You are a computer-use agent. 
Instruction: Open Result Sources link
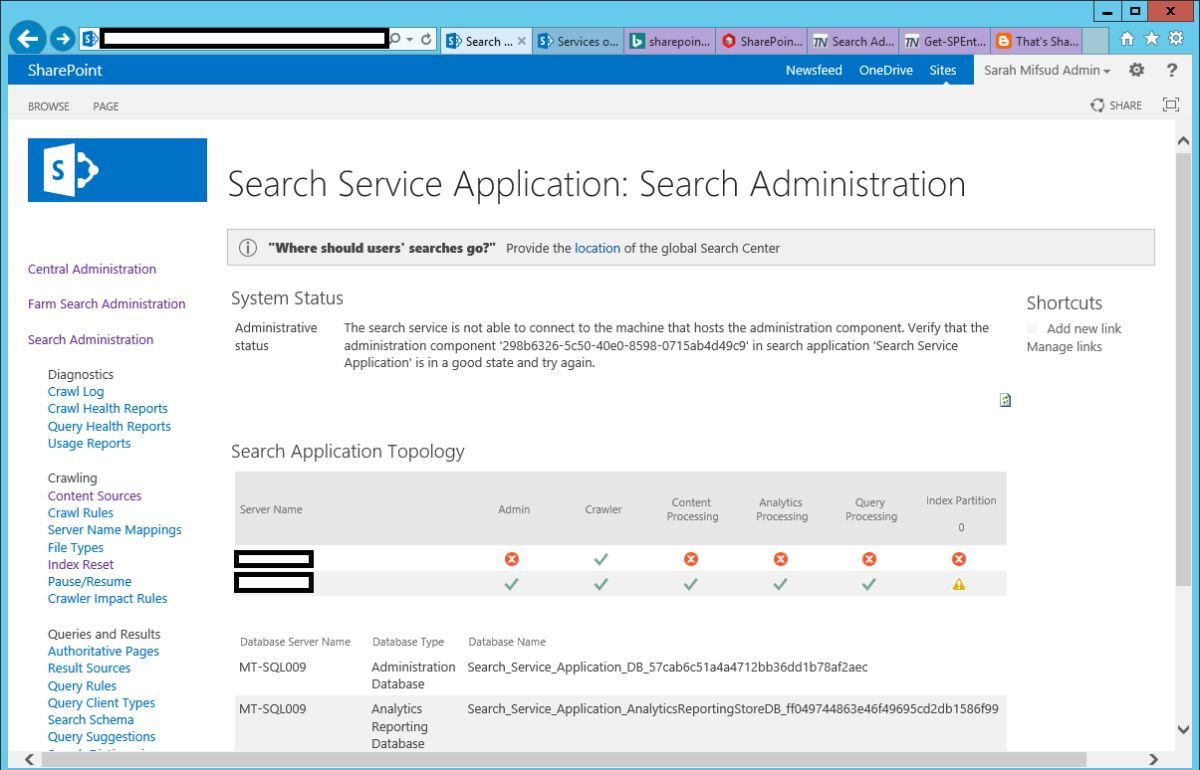tap(89, 669)
